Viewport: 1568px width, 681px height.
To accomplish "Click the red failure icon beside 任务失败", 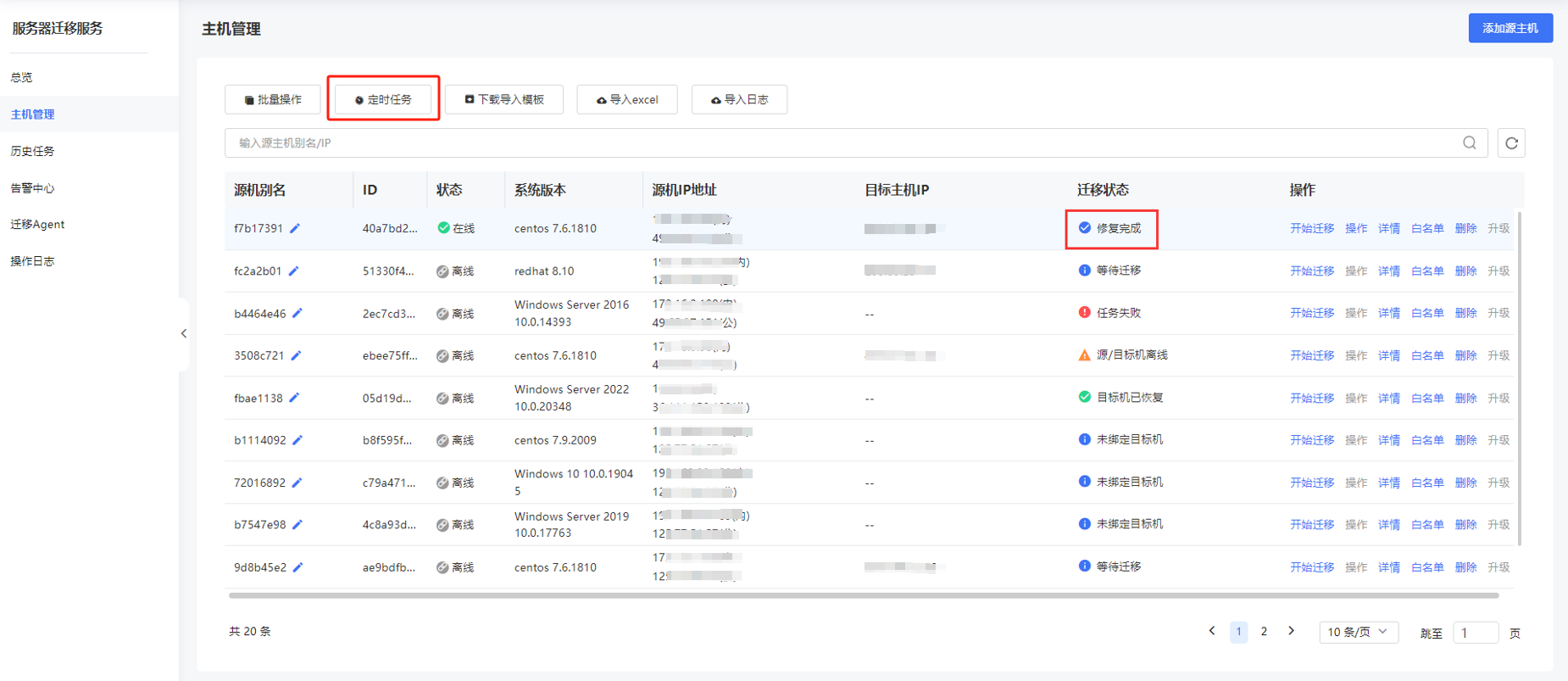I will pos(1084,312).
